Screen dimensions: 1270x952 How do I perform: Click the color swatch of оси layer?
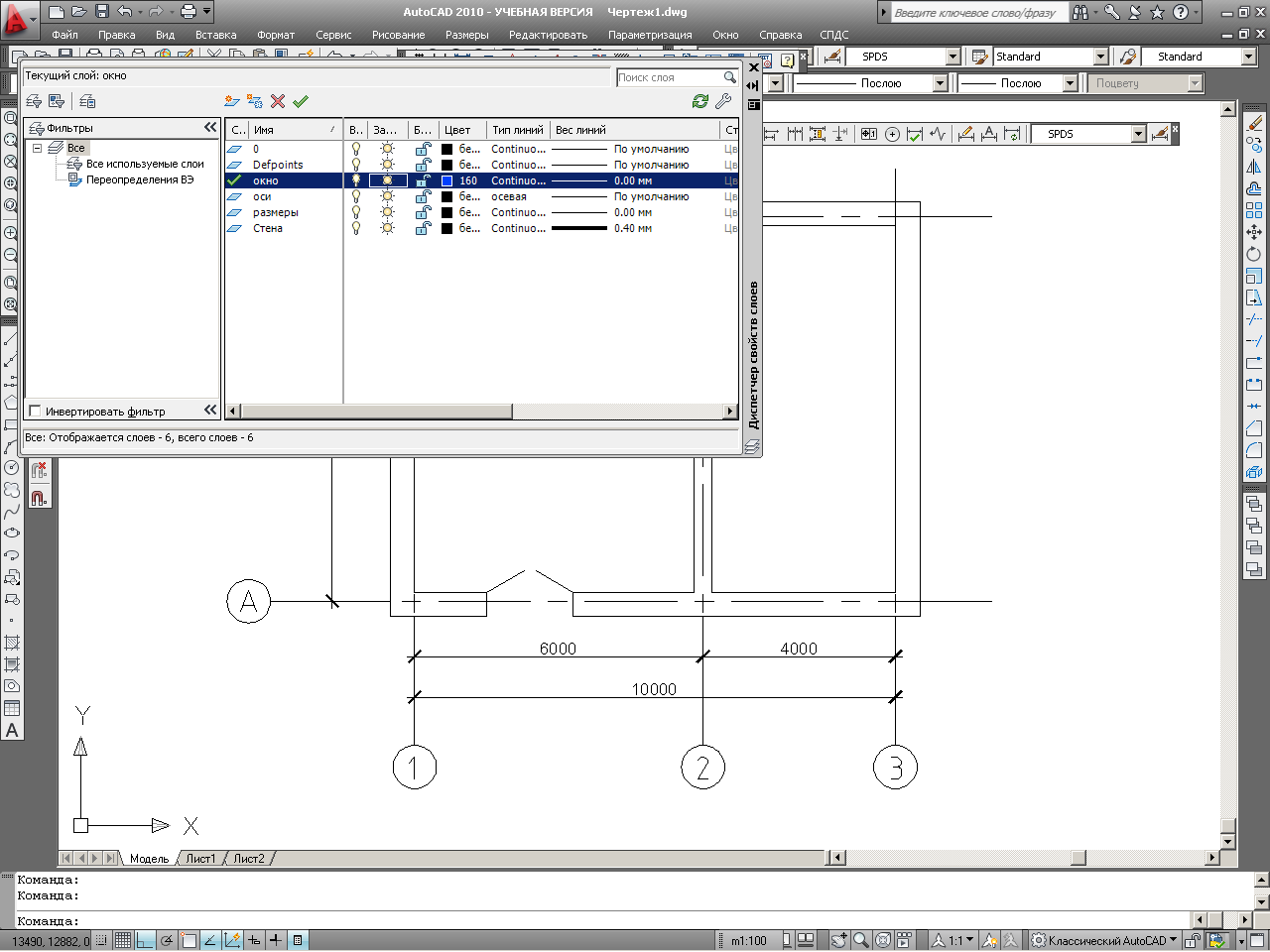(446, 196)
